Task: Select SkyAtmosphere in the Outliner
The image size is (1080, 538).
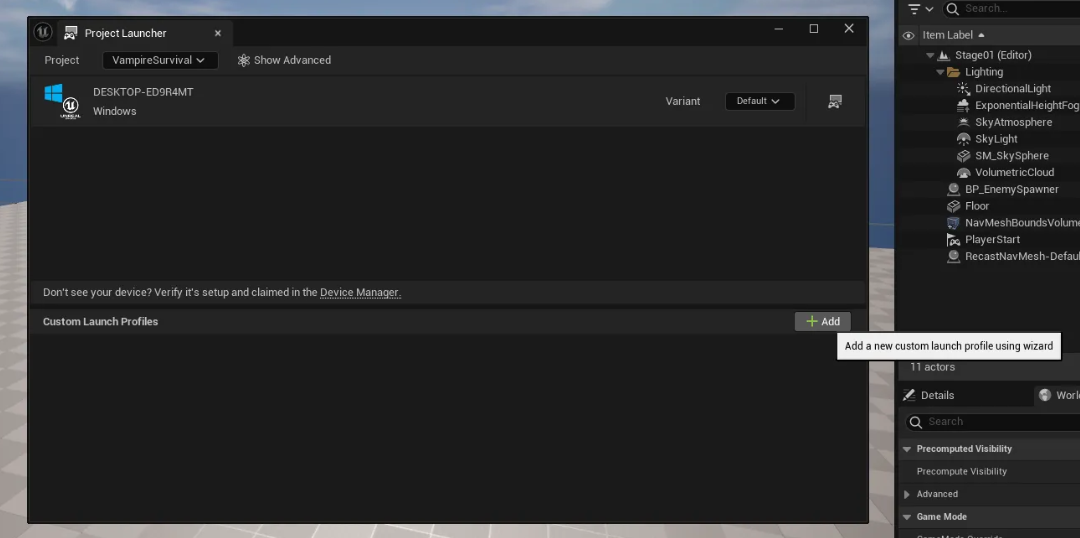Action: click(x=1013, y=122)
